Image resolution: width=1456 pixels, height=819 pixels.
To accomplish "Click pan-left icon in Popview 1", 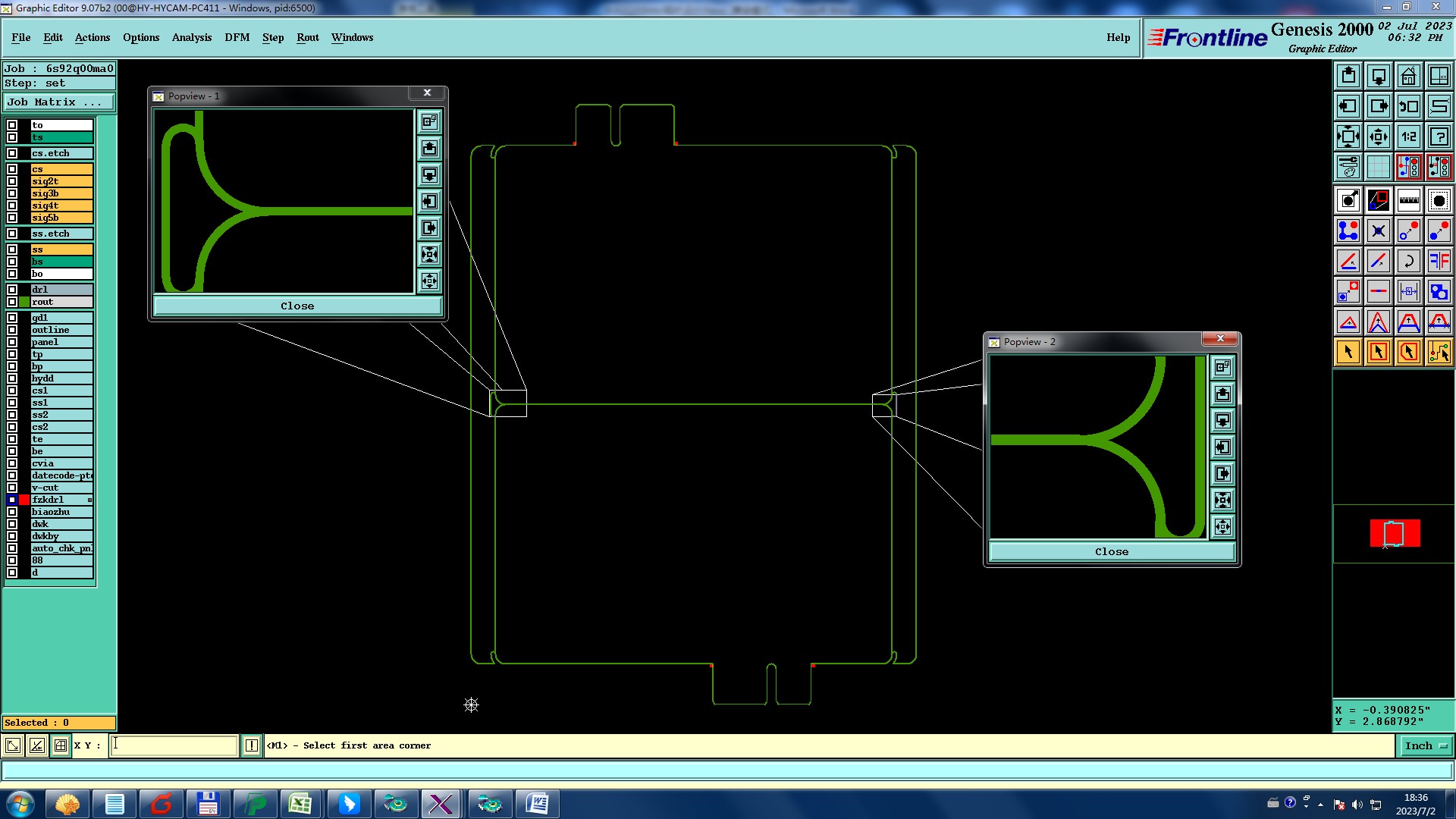I will coord(429,202).
